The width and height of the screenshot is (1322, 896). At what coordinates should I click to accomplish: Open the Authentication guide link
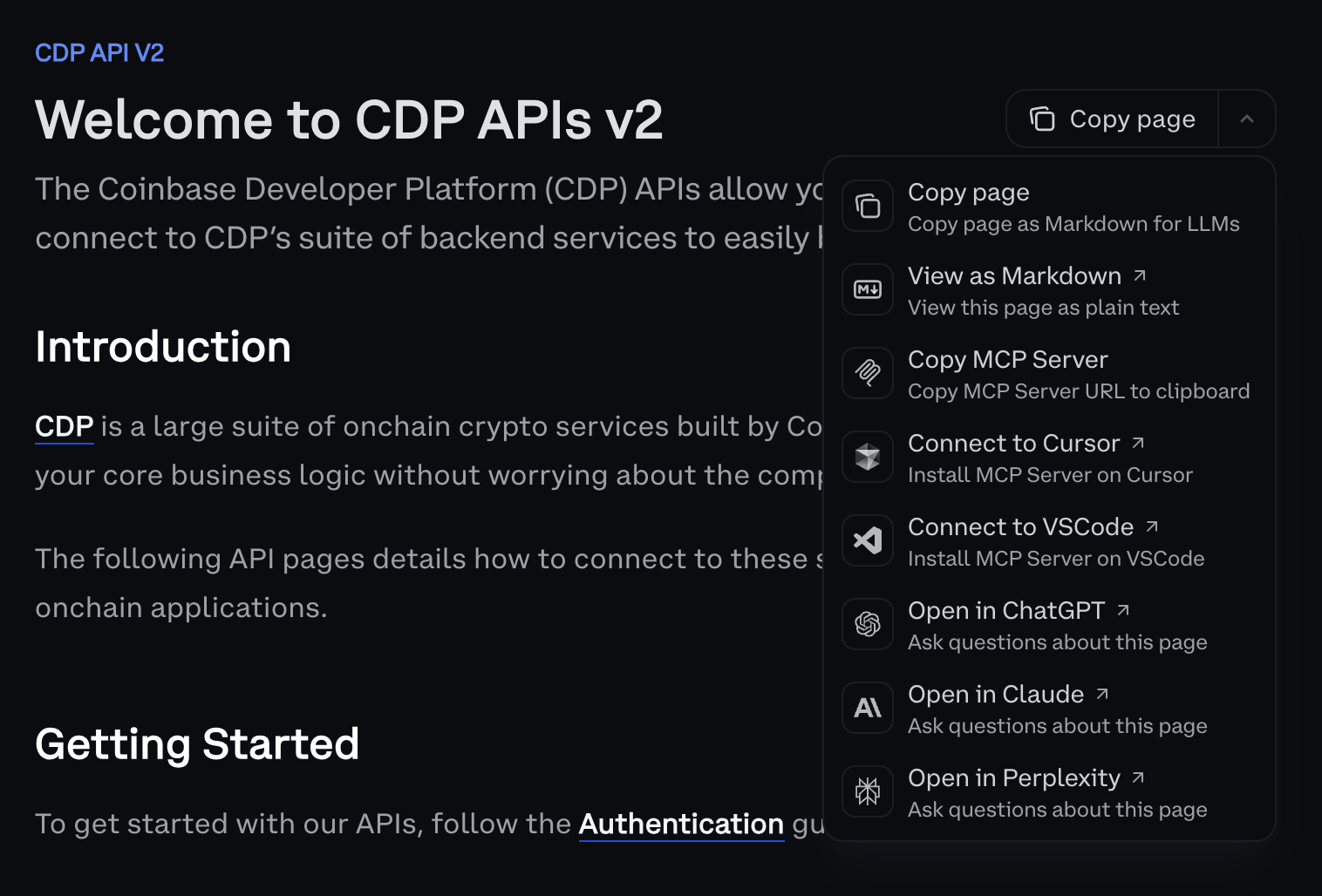681,824
